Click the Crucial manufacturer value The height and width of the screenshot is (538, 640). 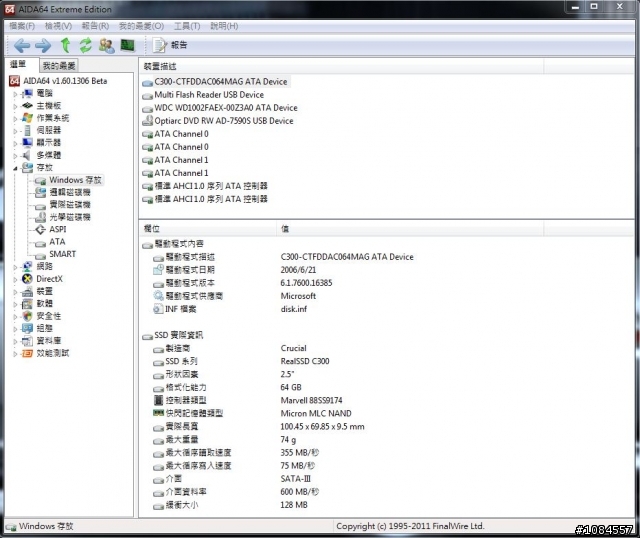point(293,348)
